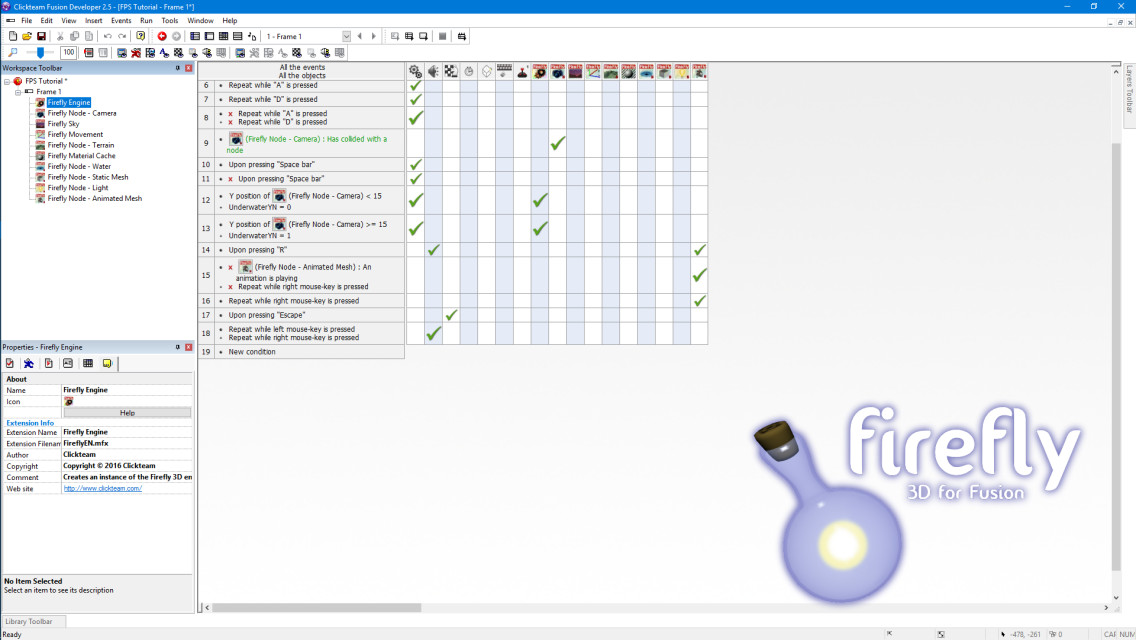Screen dimensions: 1136x640
Task: Click the zoom percentage input field showing 100
Action: coord(68,52)
